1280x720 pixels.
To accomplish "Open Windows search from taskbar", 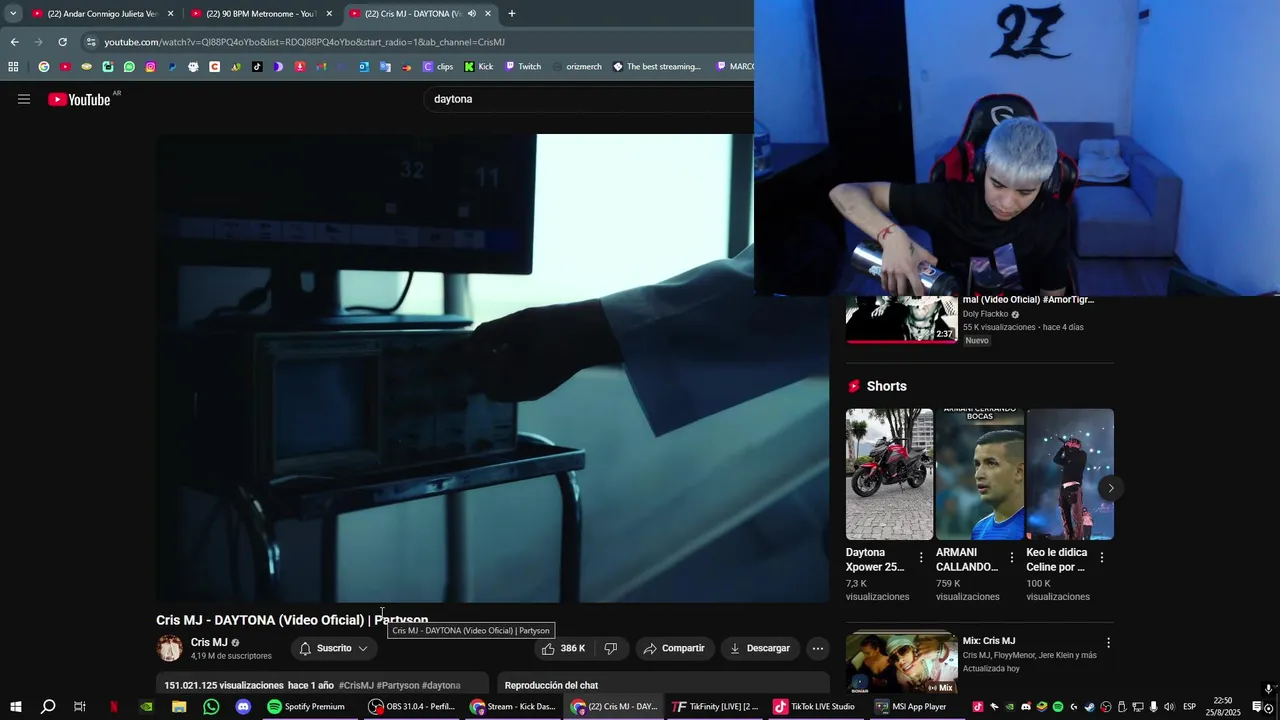I will point(48,707).
